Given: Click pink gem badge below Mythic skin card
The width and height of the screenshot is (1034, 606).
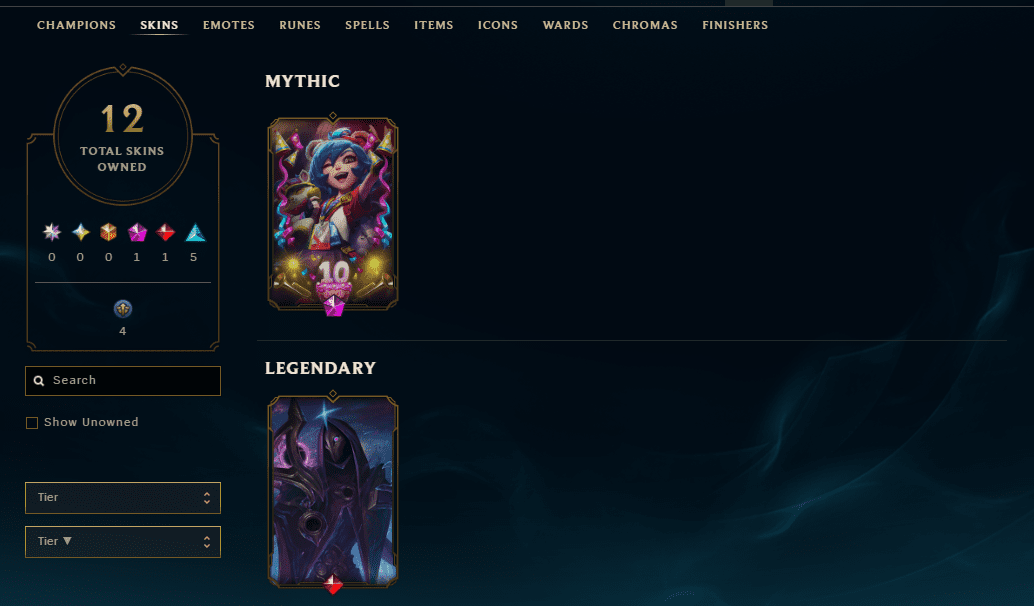Looking at the screenshot, I should (x=334, y=306).
